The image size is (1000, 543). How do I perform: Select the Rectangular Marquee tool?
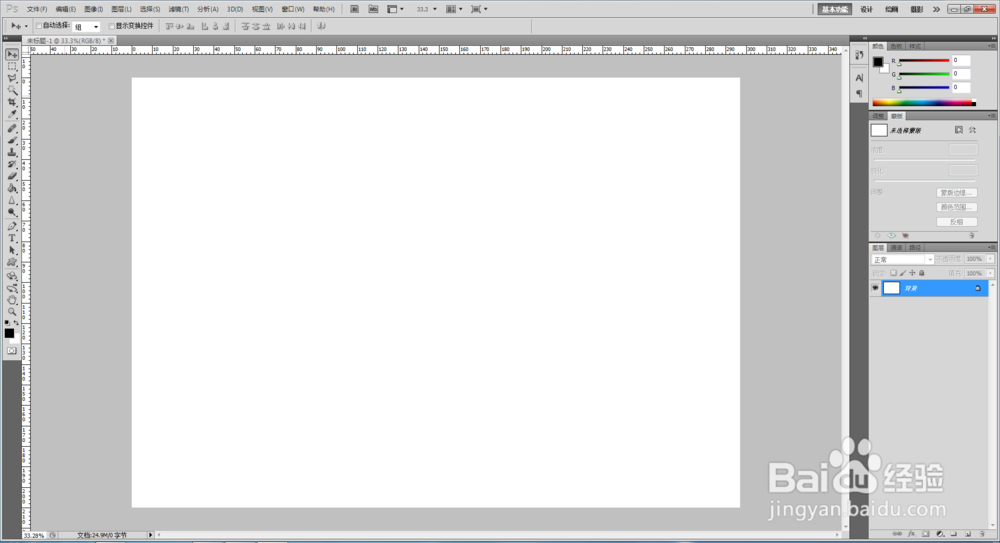click(11, 66)
